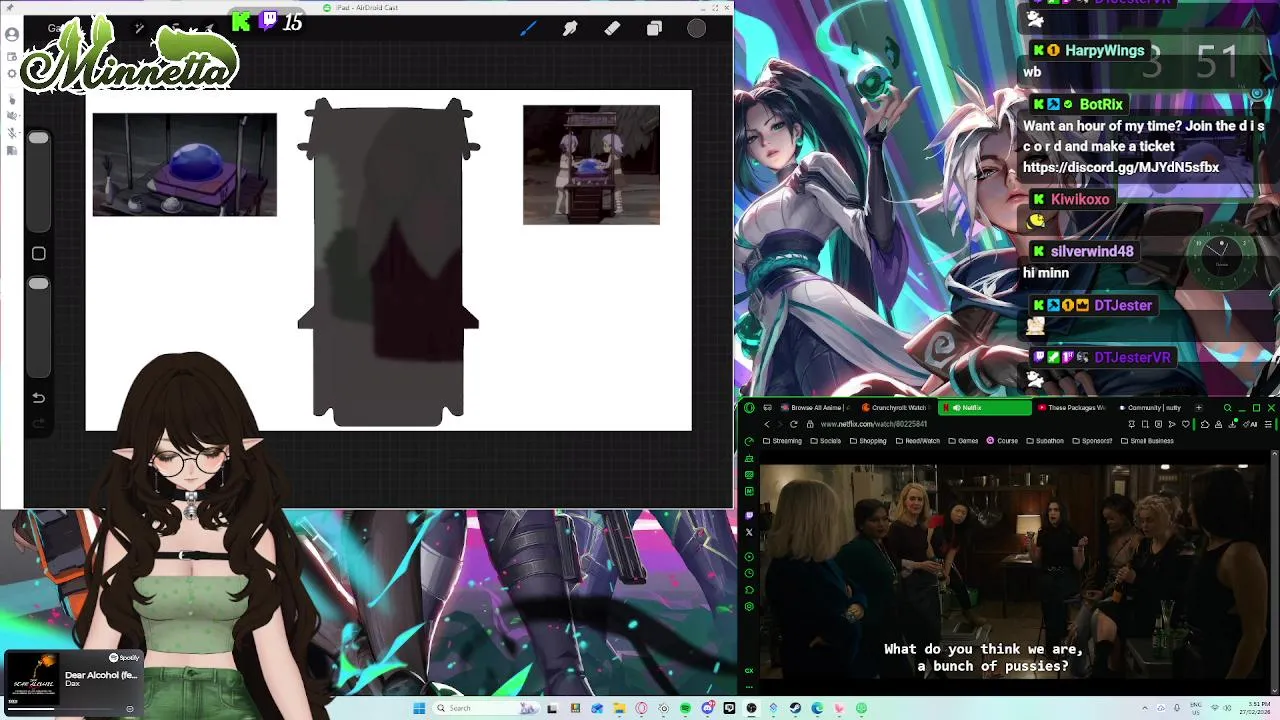The height and width of the screenshot is (720, 1280).
Task: Open the Games bookmarks folder
Action: (963, 441)
